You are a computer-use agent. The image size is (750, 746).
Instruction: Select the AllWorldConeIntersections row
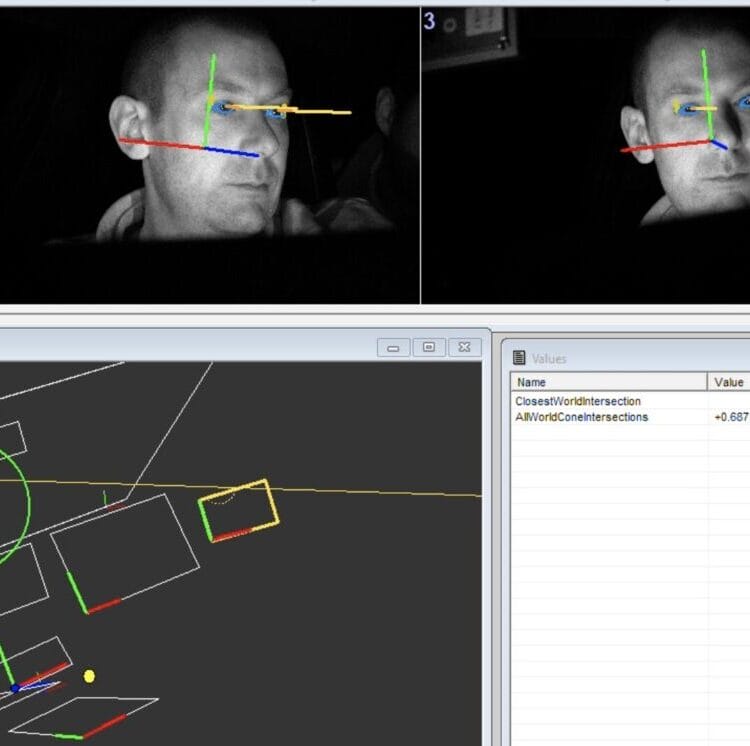[581, 417]
